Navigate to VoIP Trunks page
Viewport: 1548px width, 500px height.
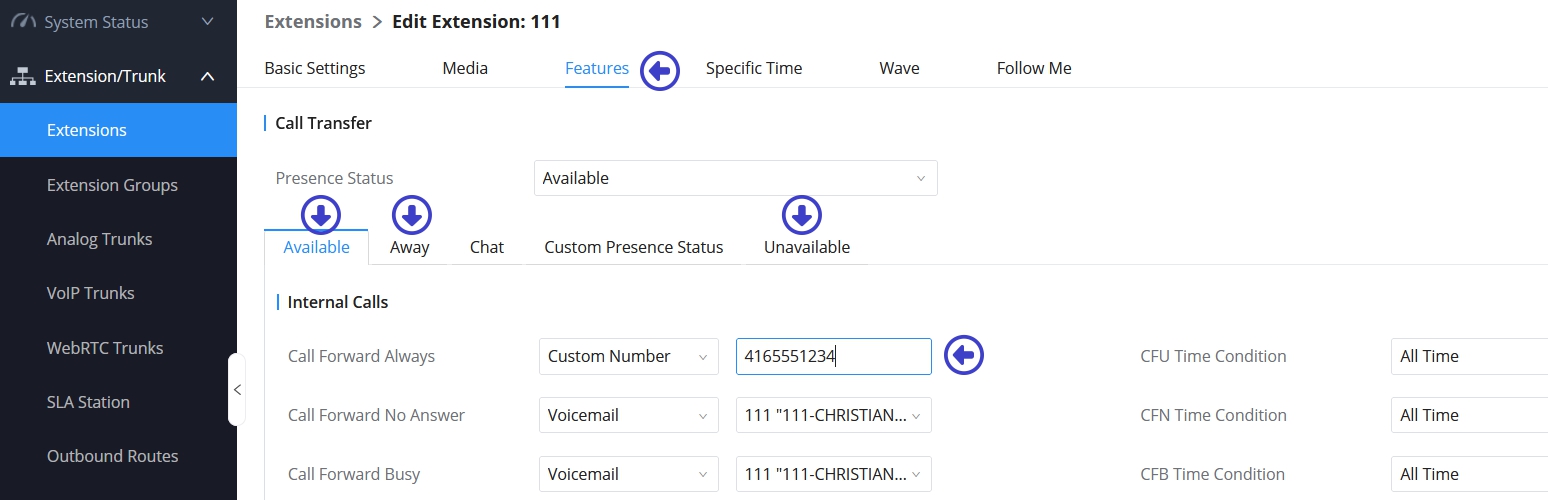(x=90, y=293)
